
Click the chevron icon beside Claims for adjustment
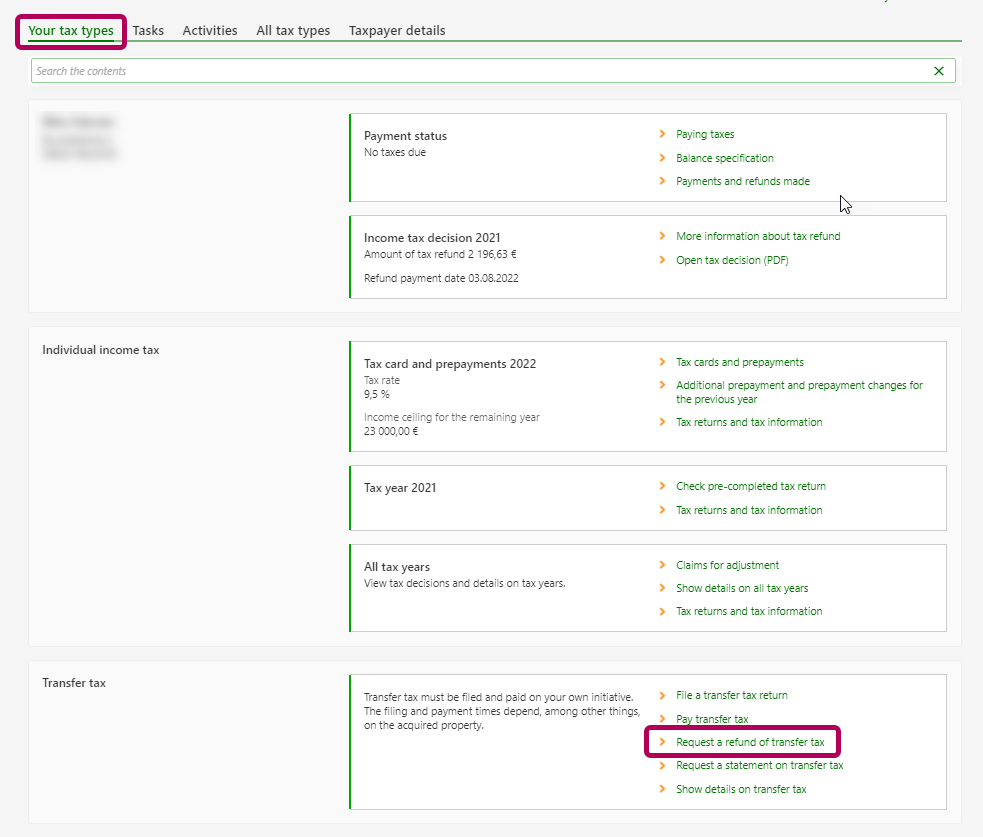click(x=662, y=565)
